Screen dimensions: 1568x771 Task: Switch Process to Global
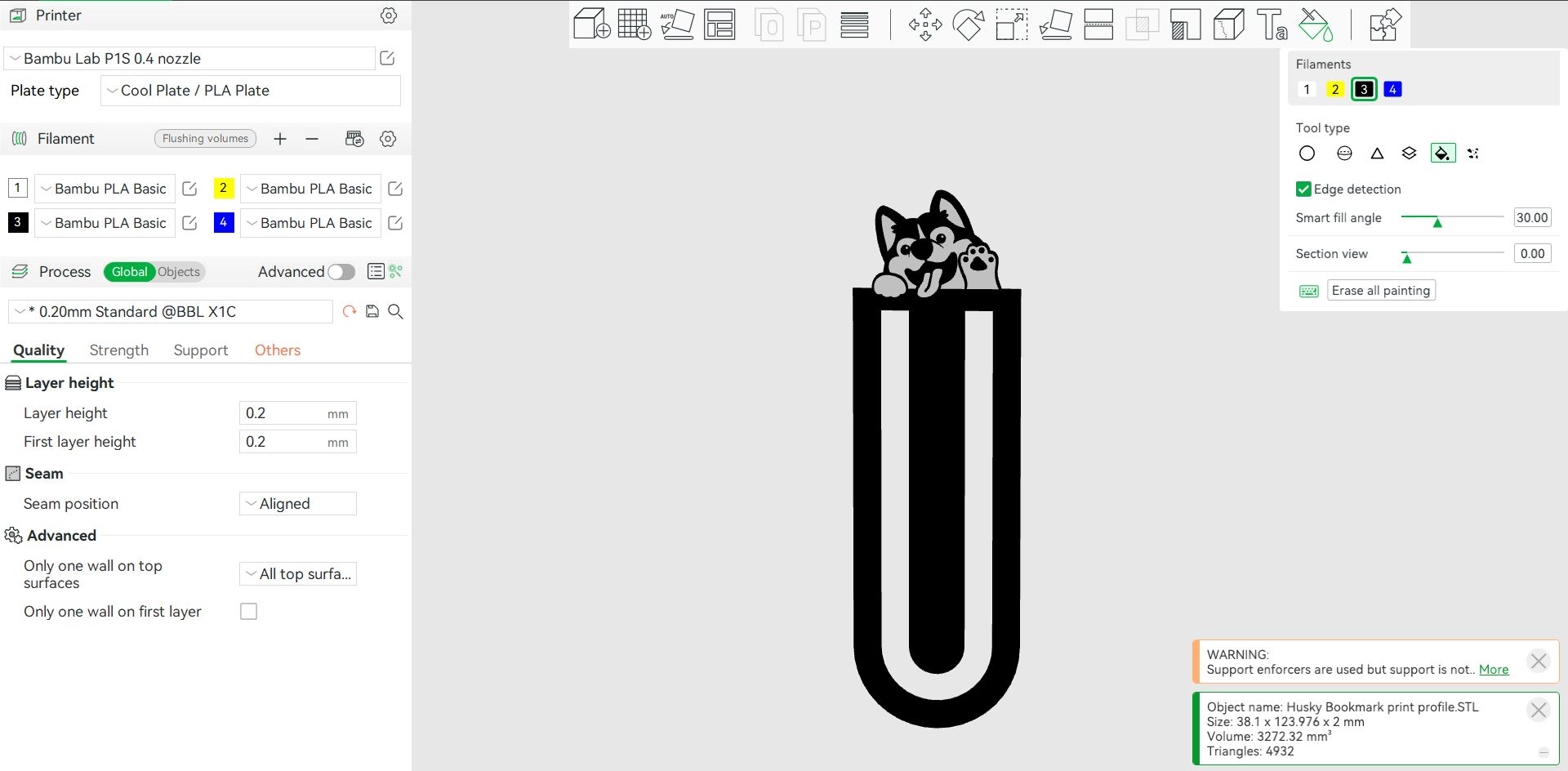(129, 272)
